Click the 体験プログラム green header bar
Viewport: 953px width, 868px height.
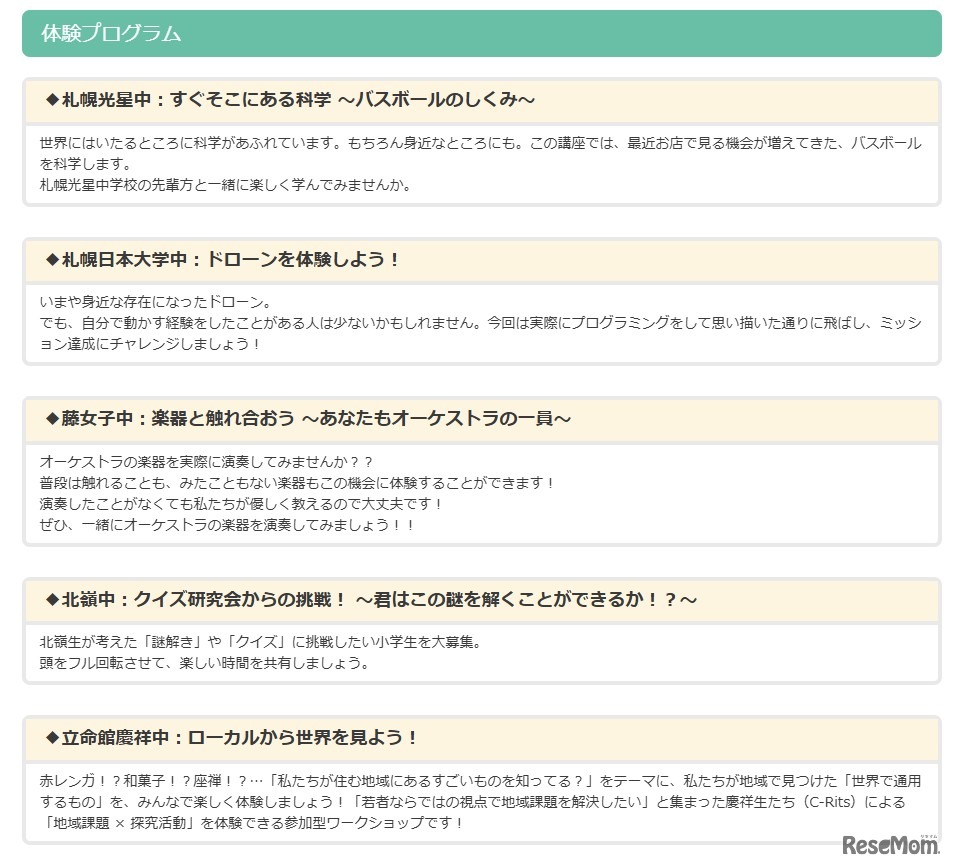(x=481, y=33)
